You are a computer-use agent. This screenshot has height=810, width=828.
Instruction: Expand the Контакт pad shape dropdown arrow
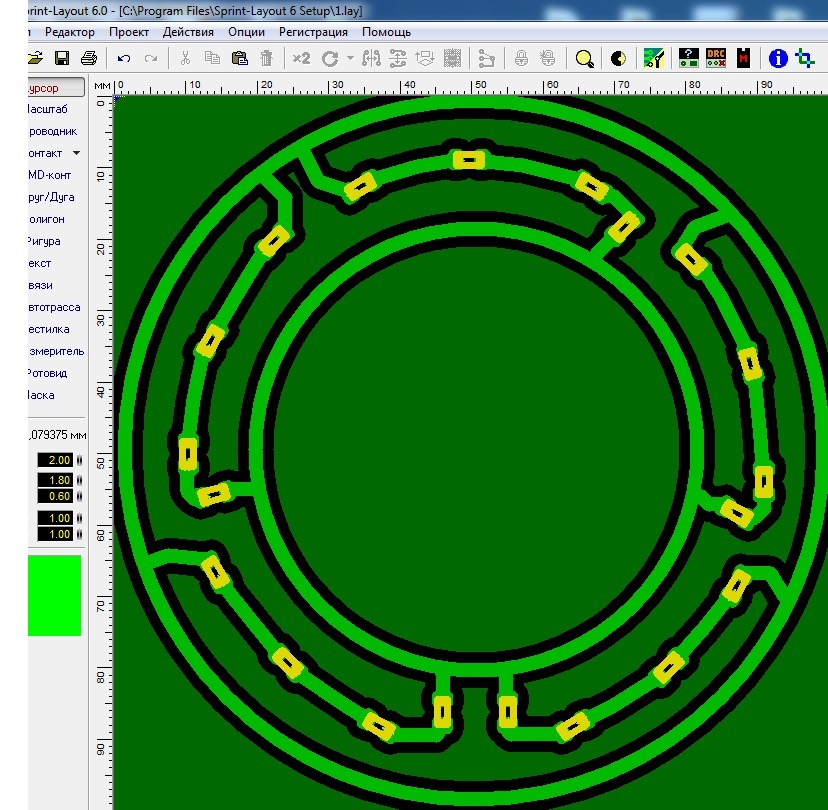pos(77,153)
